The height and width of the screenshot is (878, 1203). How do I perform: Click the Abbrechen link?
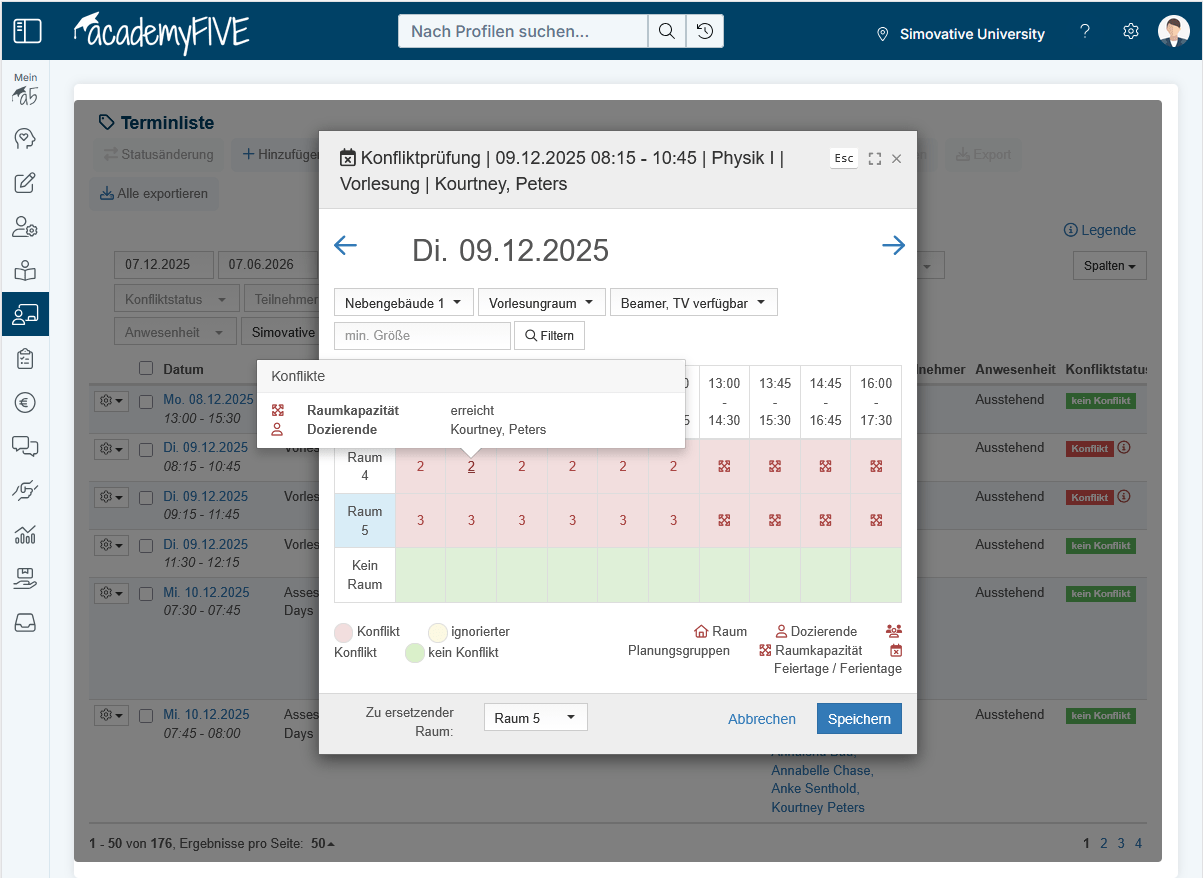click(762, 719)
